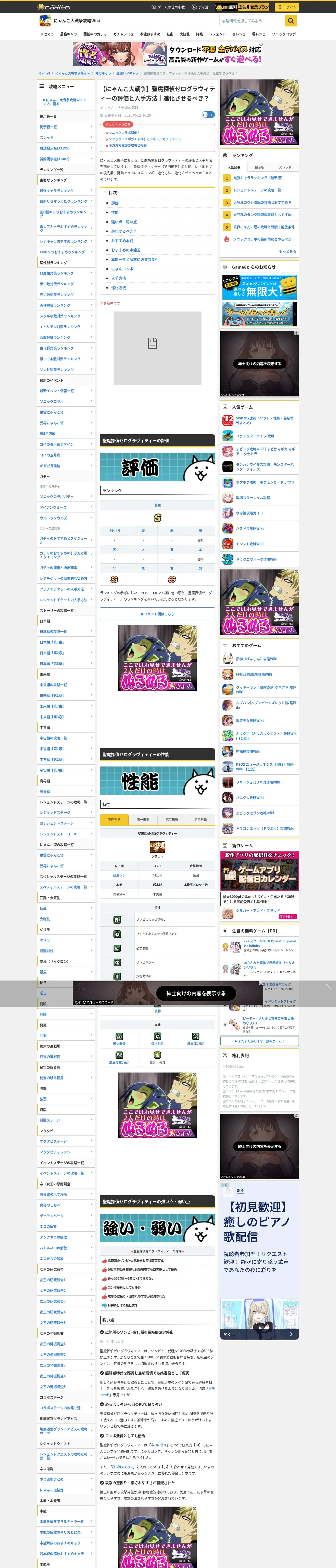Click the コメント欄はこちら button
The image size is (336, 1568).
(x=157, y=614)
